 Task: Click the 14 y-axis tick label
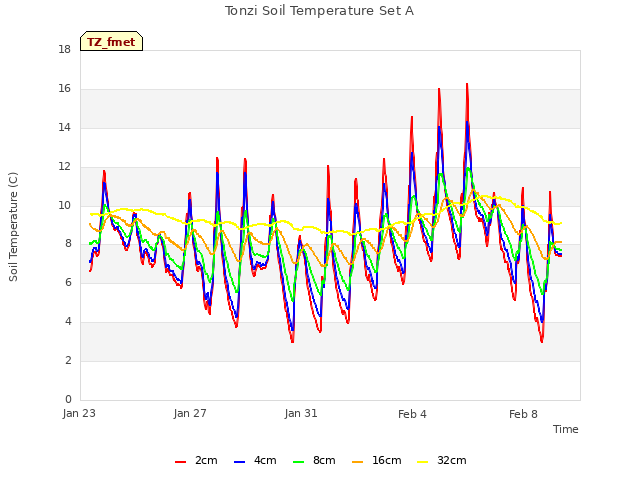coord(64,127)
